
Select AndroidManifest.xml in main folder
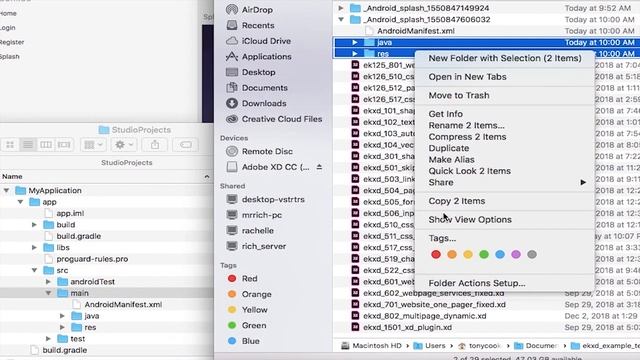coord(123,304)
